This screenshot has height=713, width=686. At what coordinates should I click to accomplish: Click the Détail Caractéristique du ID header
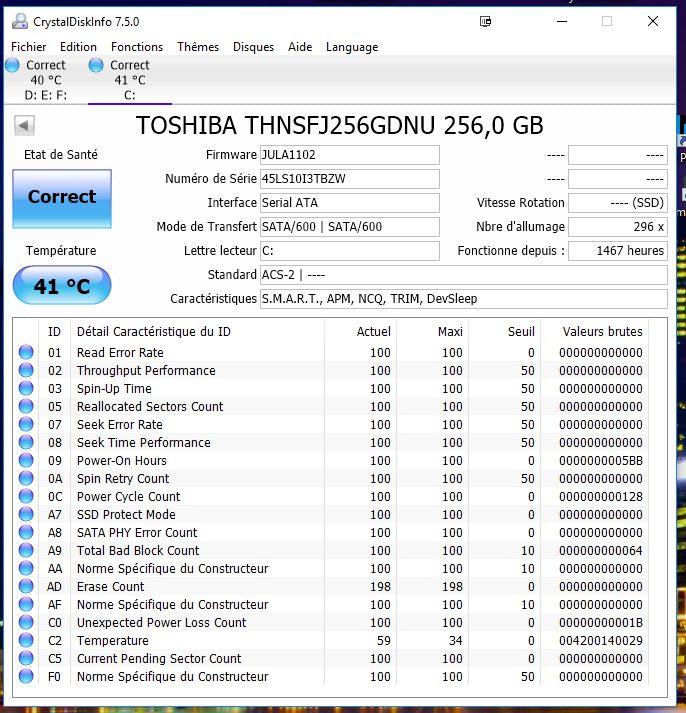tap(154, 331)
